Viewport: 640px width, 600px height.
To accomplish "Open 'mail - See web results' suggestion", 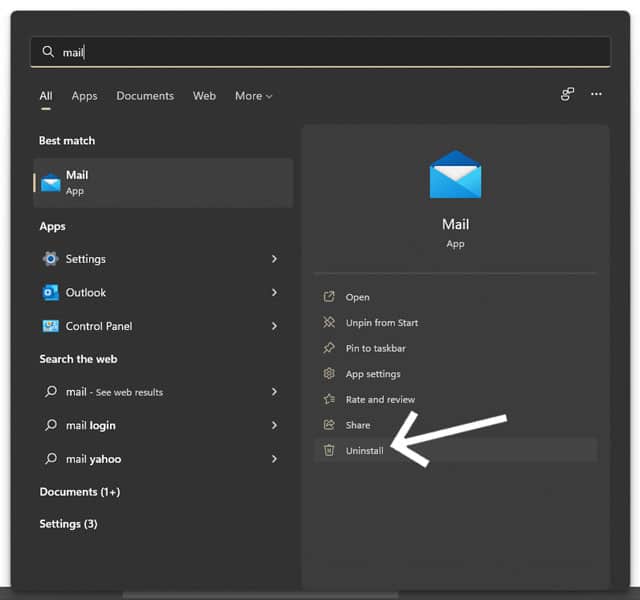I will coord(163,392).
